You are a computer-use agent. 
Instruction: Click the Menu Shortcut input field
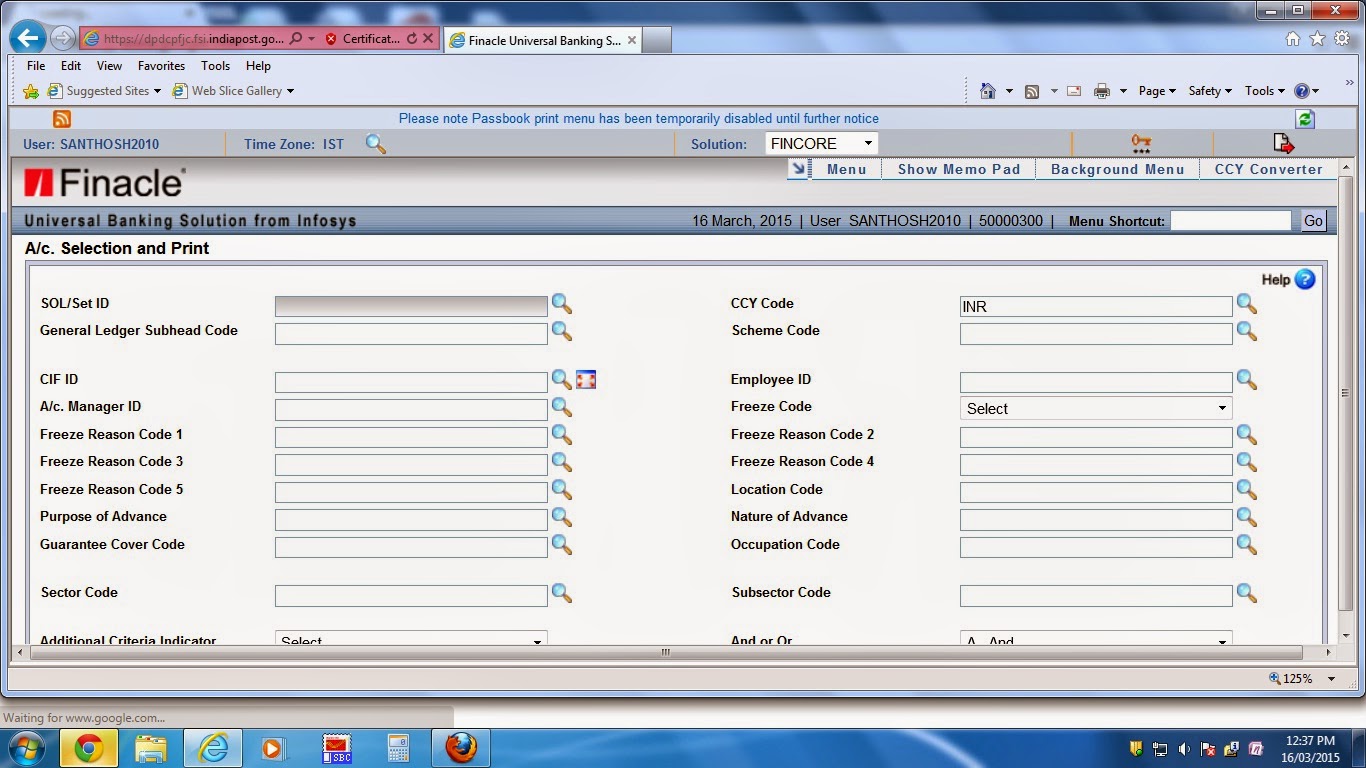1231,221
